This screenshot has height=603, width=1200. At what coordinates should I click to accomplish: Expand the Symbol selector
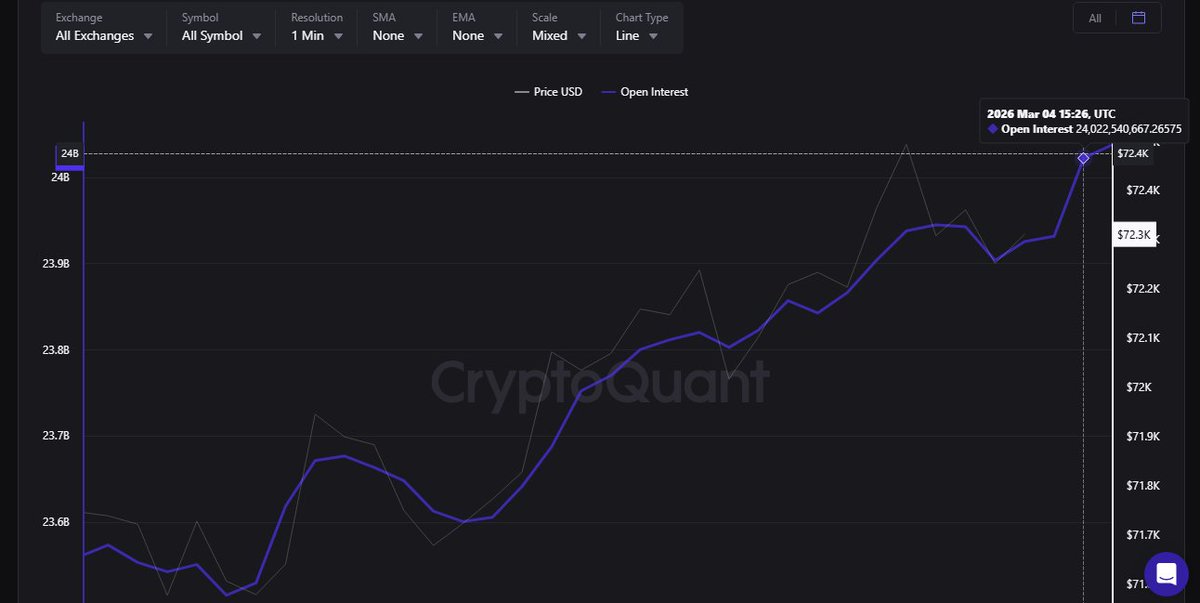(221, 36)
